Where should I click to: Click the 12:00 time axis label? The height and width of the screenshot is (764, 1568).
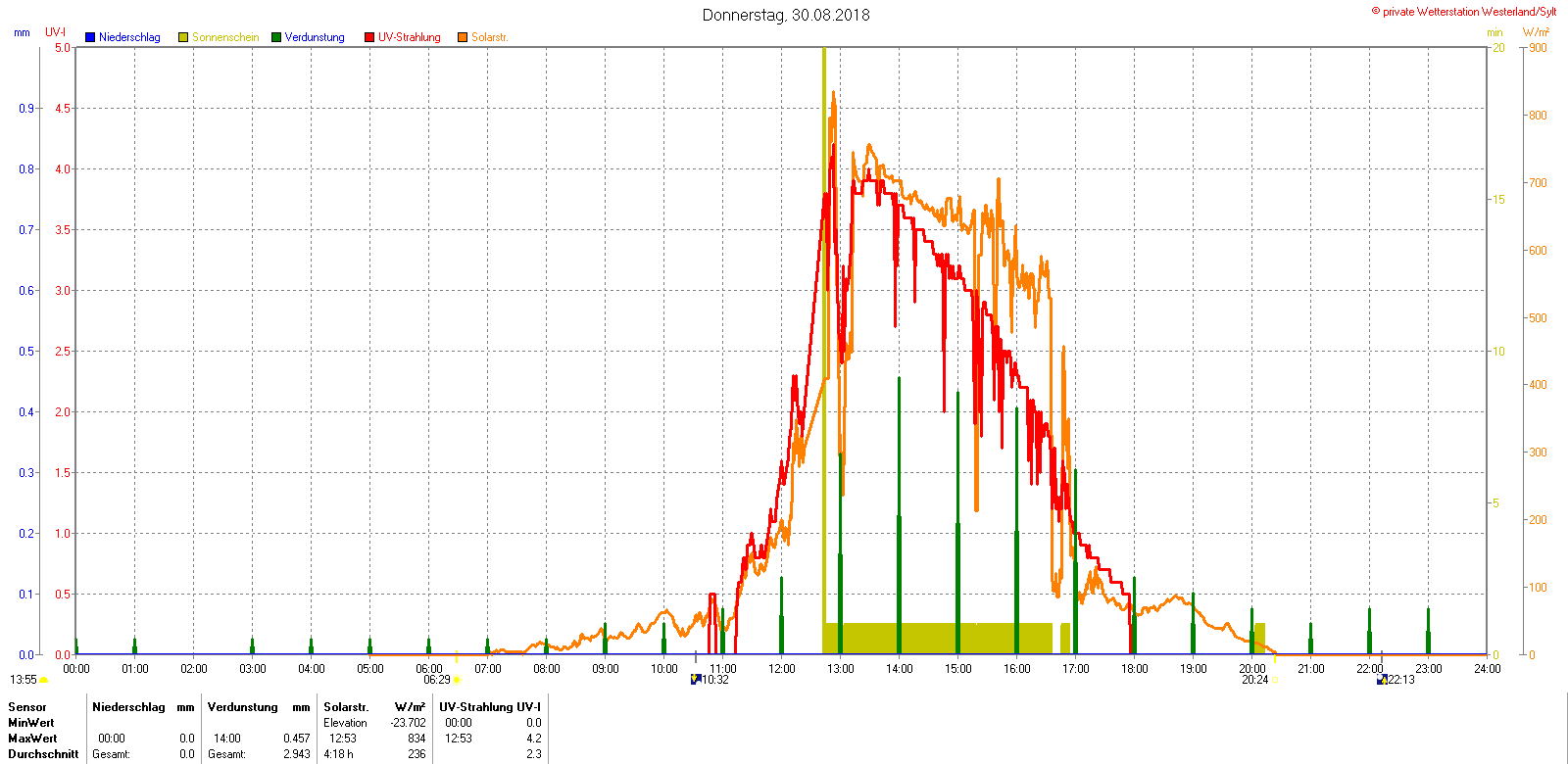(x=782, y=669)
